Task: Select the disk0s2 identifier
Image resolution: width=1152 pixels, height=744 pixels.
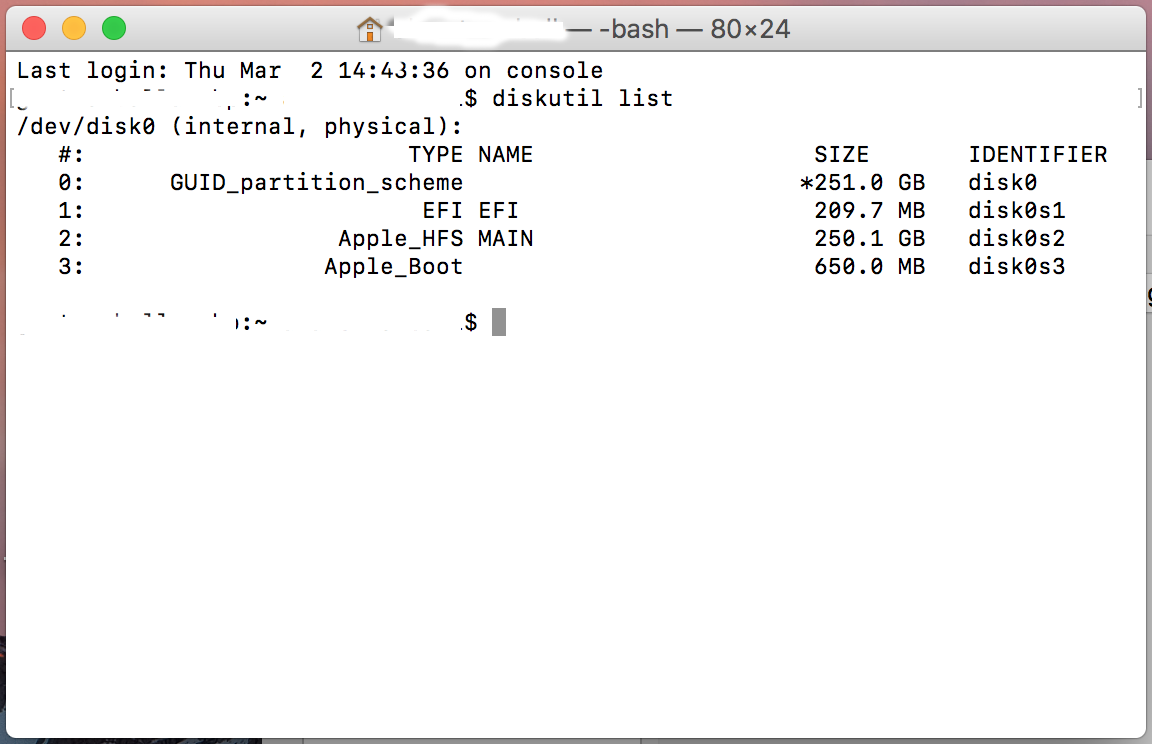Action: click(1016, 238)
